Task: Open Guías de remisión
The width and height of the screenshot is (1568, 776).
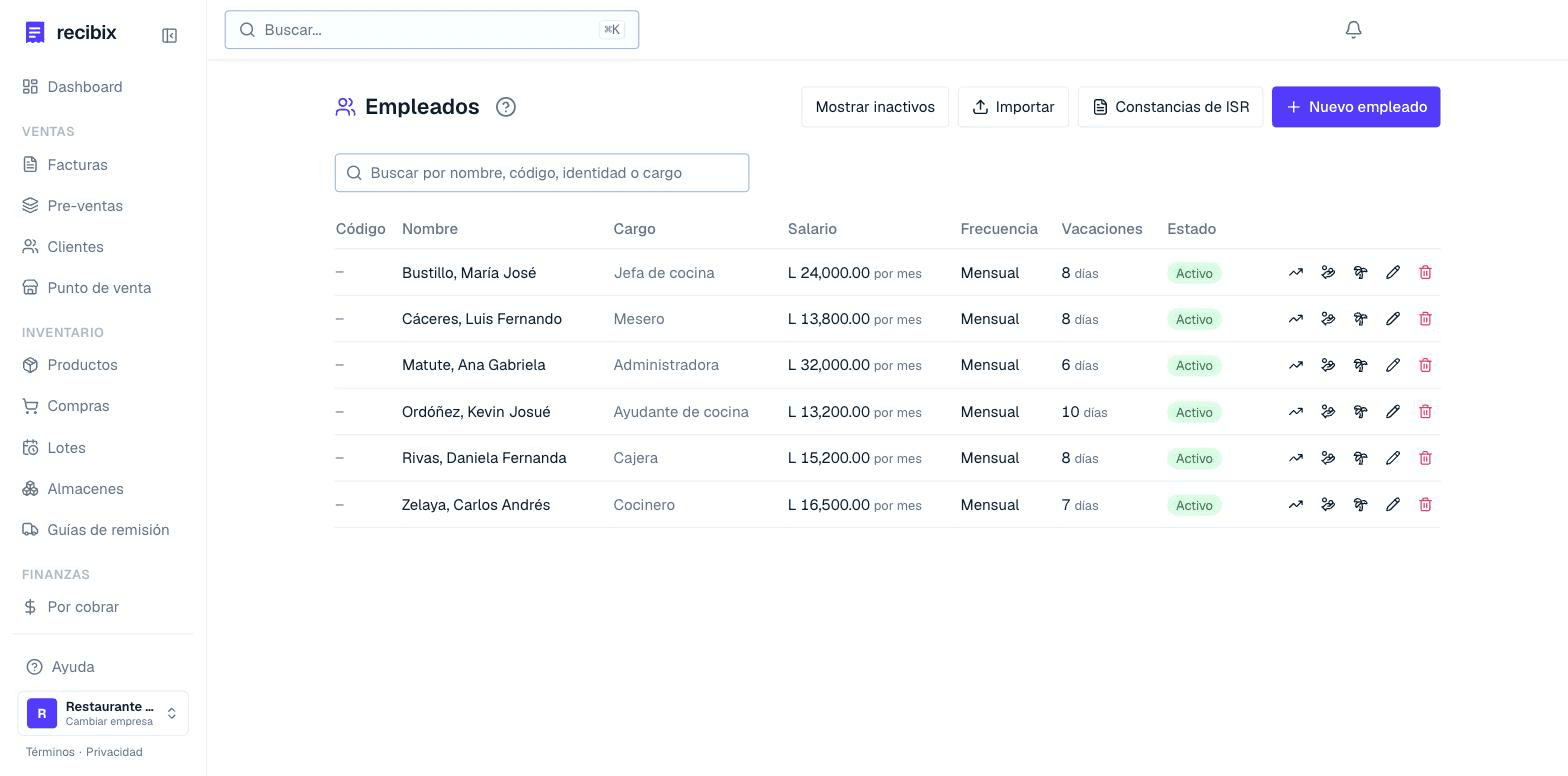Action: coord(108,530)
